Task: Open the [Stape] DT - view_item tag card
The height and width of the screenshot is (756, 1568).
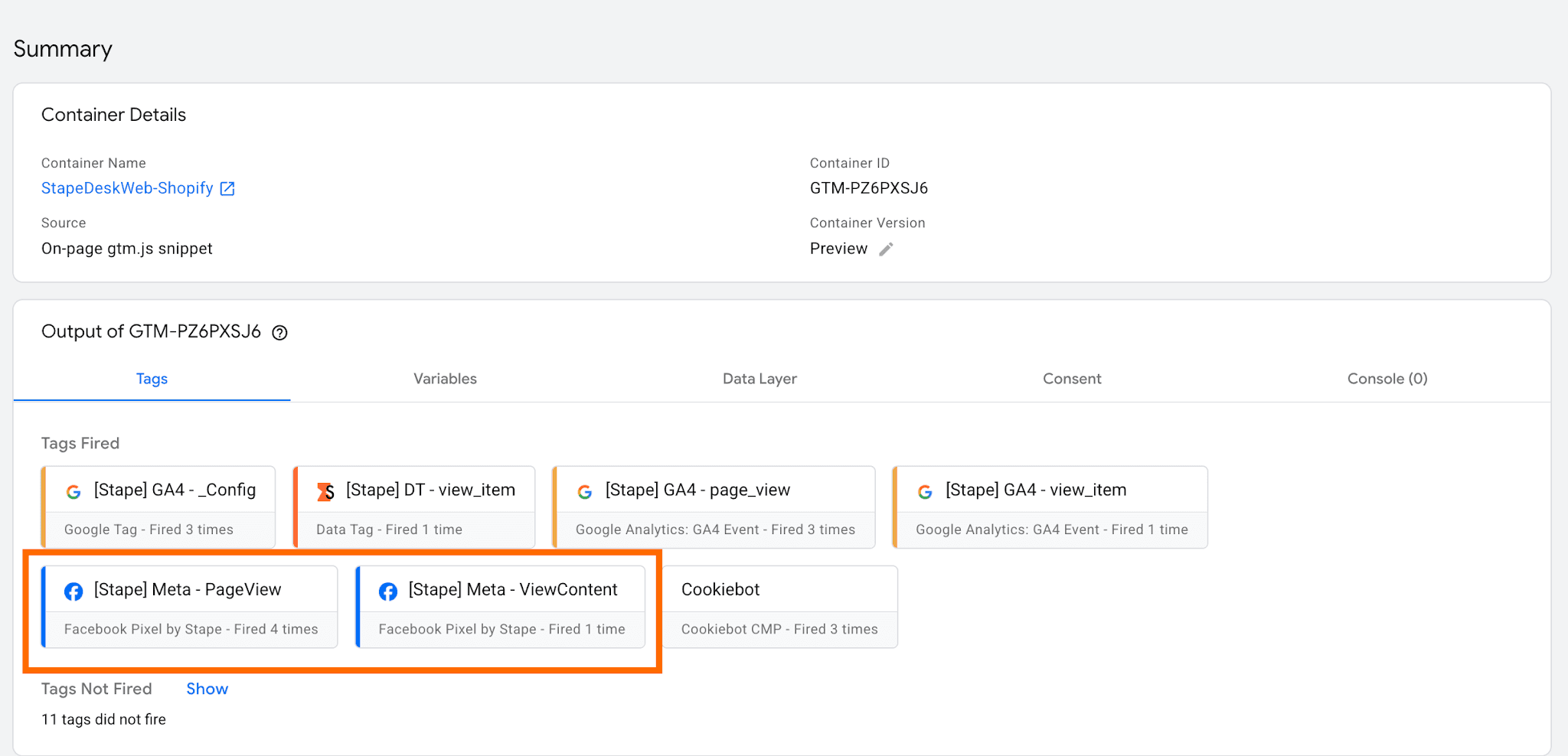Action: (414, 507)
